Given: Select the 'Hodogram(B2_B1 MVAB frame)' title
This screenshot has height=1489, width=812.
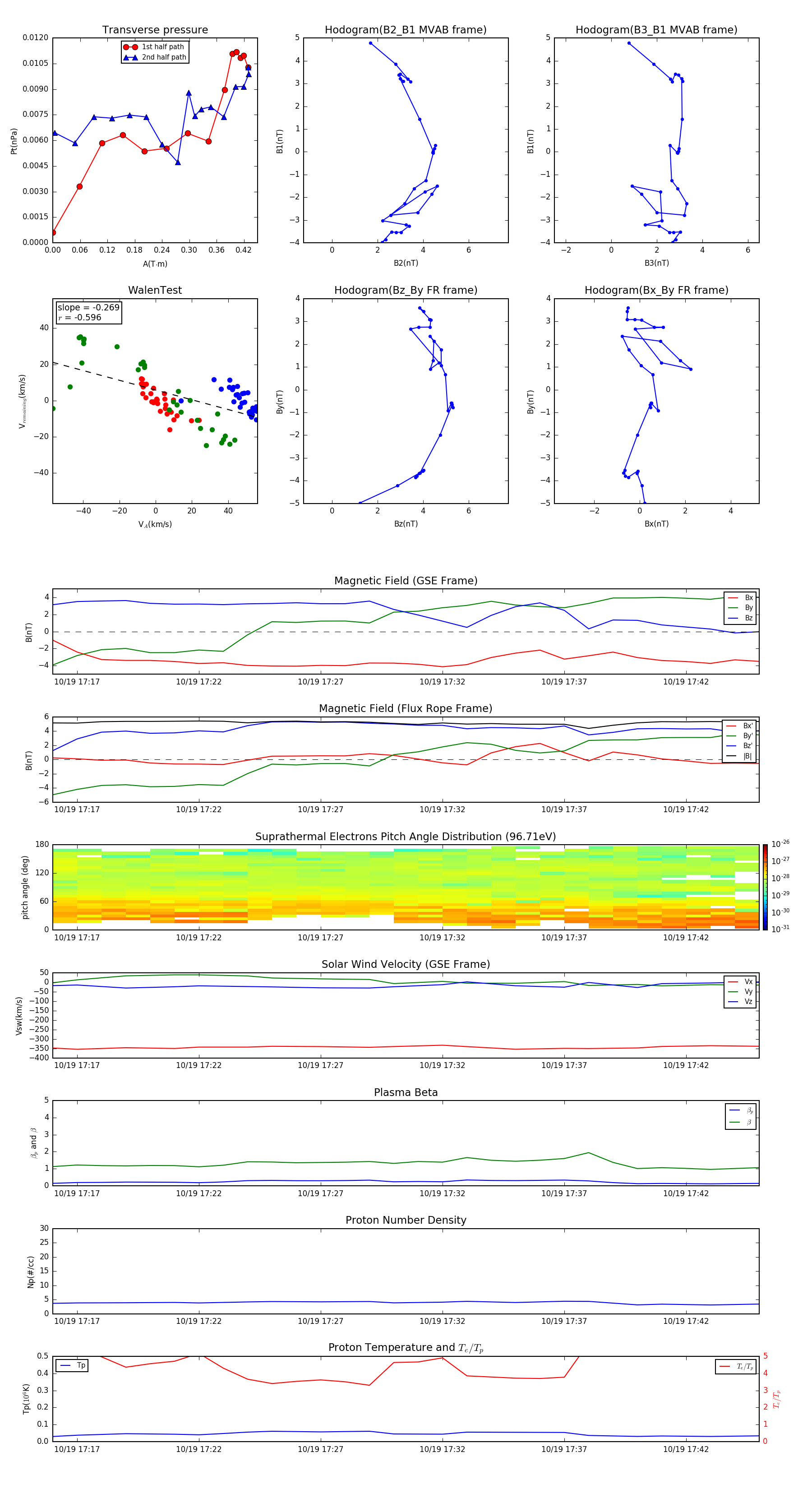Looking at the screenshot, I should click(406, 30).
